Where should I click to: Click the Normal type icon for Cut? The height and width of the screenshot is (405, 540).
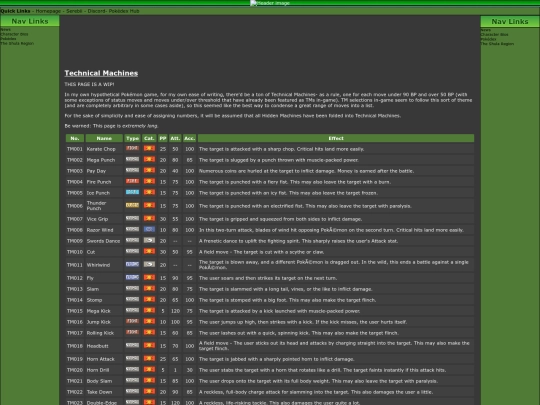pos(132,251)
